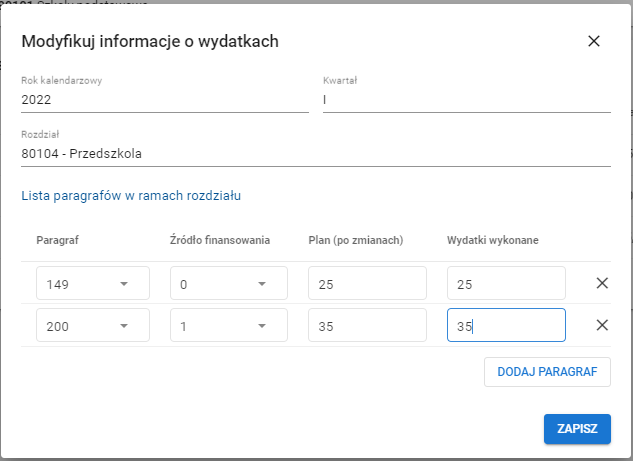Click the 'Źródło finansowania' column header
This screenshot has height=461, width=633.
tap(220, 240)
